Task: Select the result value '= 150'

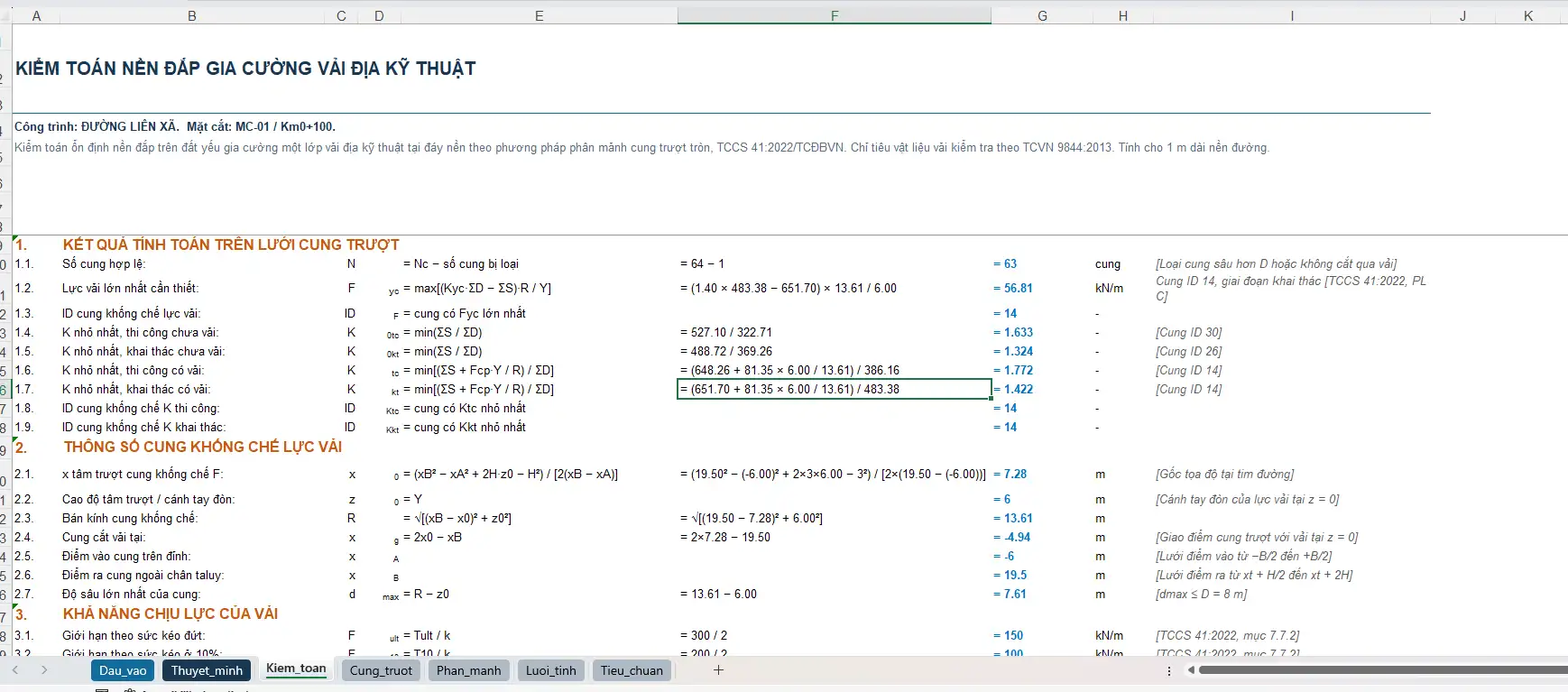Action: (x=1009, y=636)
